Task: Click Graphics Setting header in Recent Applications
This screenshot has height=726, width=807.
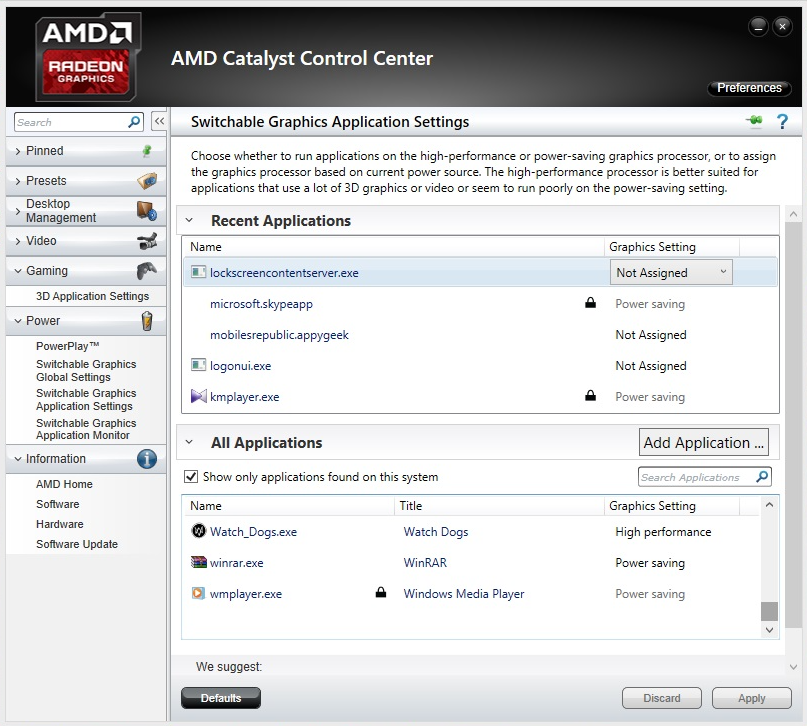Action: (x=671, y=247)
